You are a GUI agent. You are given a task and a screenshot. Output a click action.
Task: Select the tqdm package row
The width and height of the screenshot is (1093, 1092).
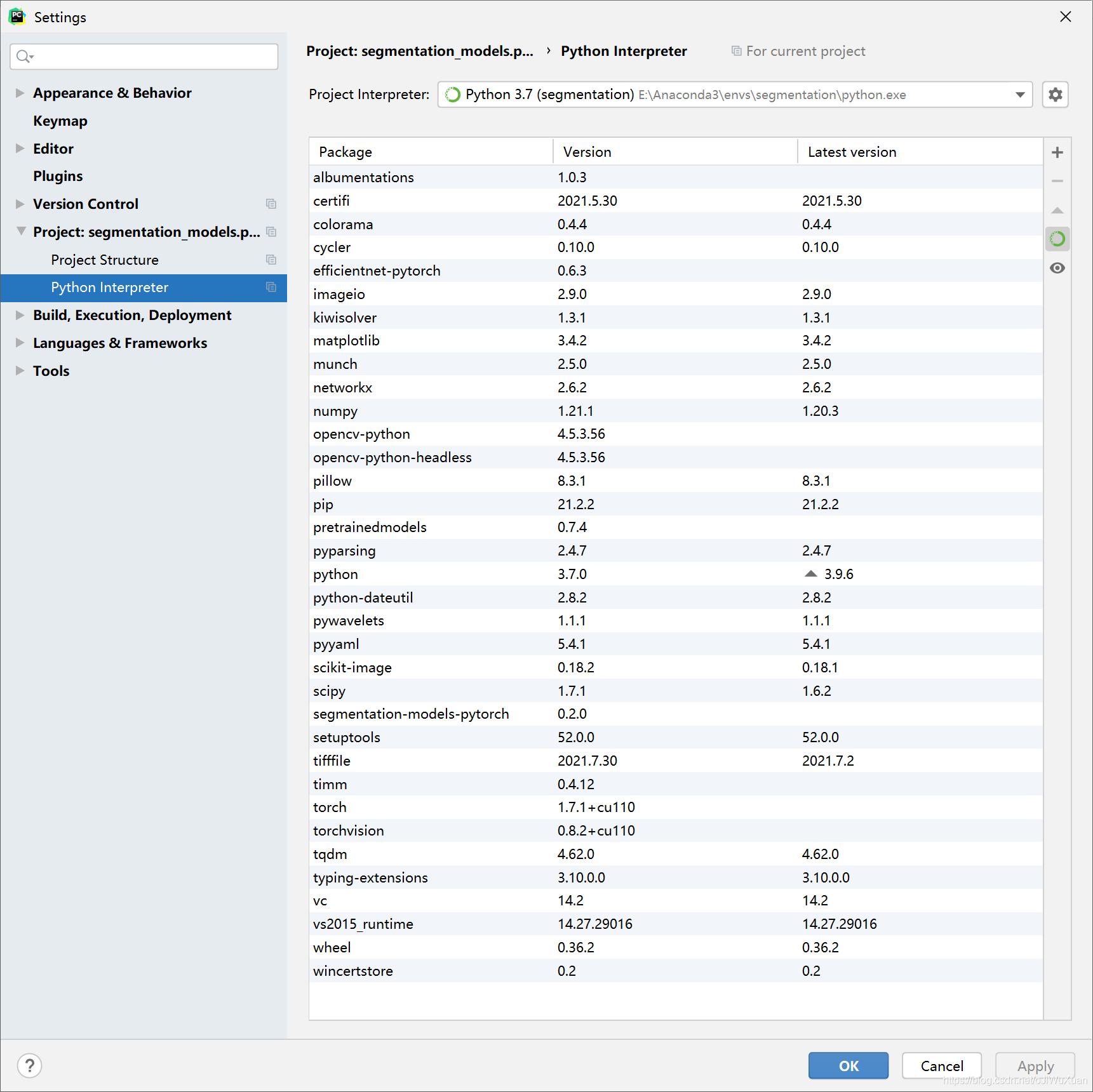(x=676, y=854)
